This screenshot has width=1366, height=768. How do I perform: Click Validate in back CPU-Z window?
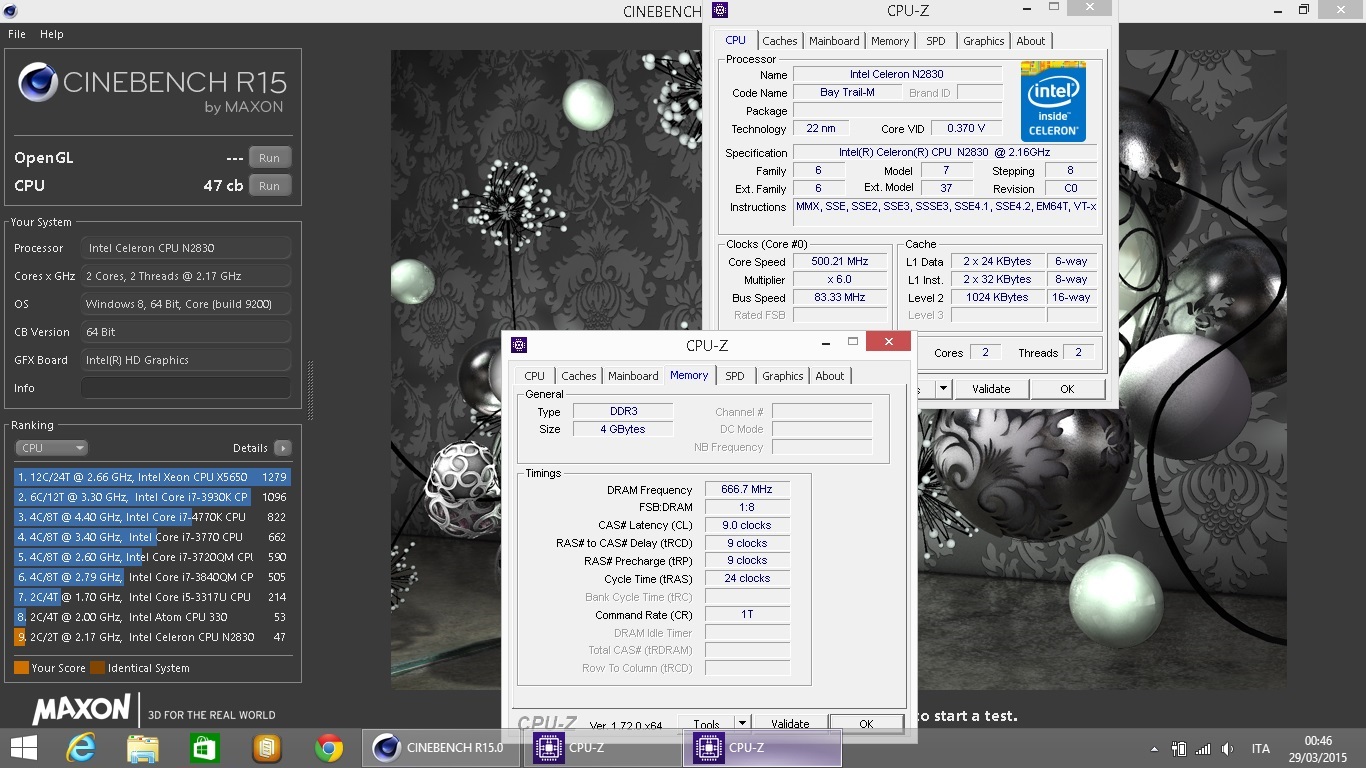click(991, 389)
